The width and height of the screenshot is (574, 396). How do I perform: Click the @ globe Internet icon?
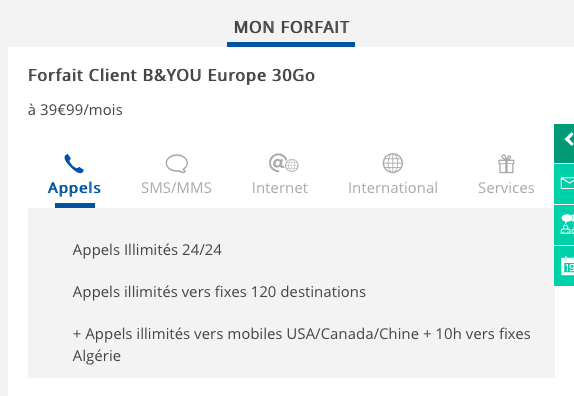pyautogui.click(x=284, y=163)
